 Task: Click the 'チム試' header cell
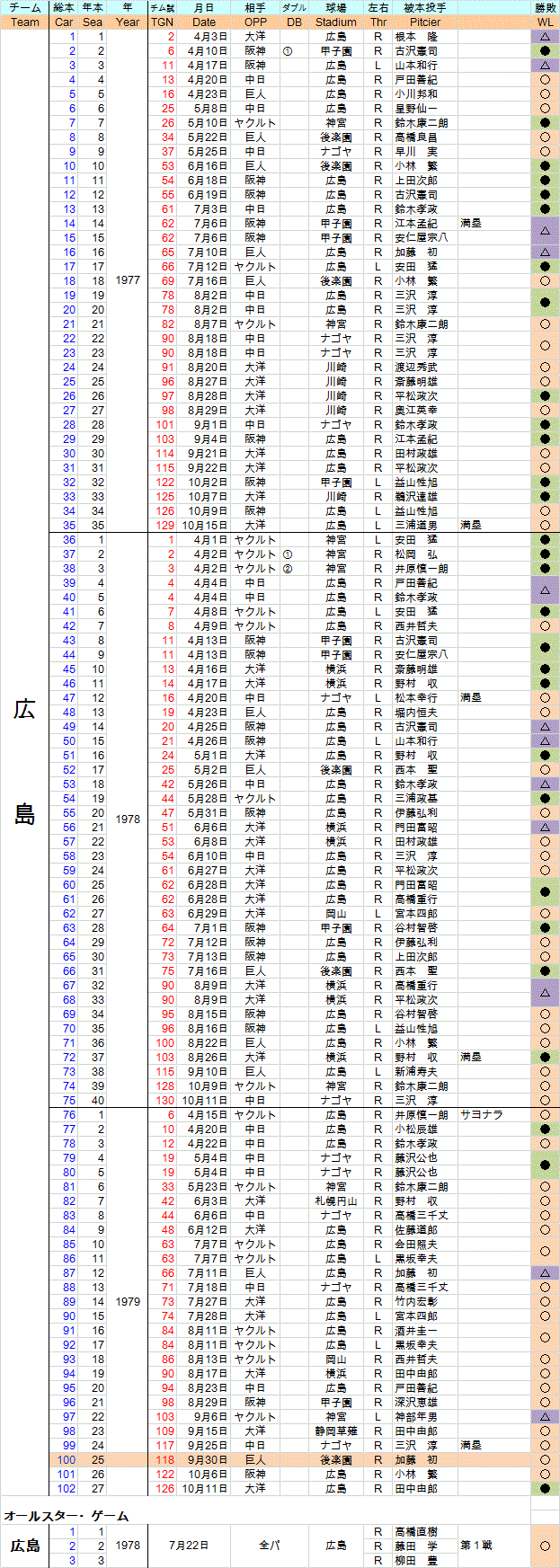tap(163, 8)
